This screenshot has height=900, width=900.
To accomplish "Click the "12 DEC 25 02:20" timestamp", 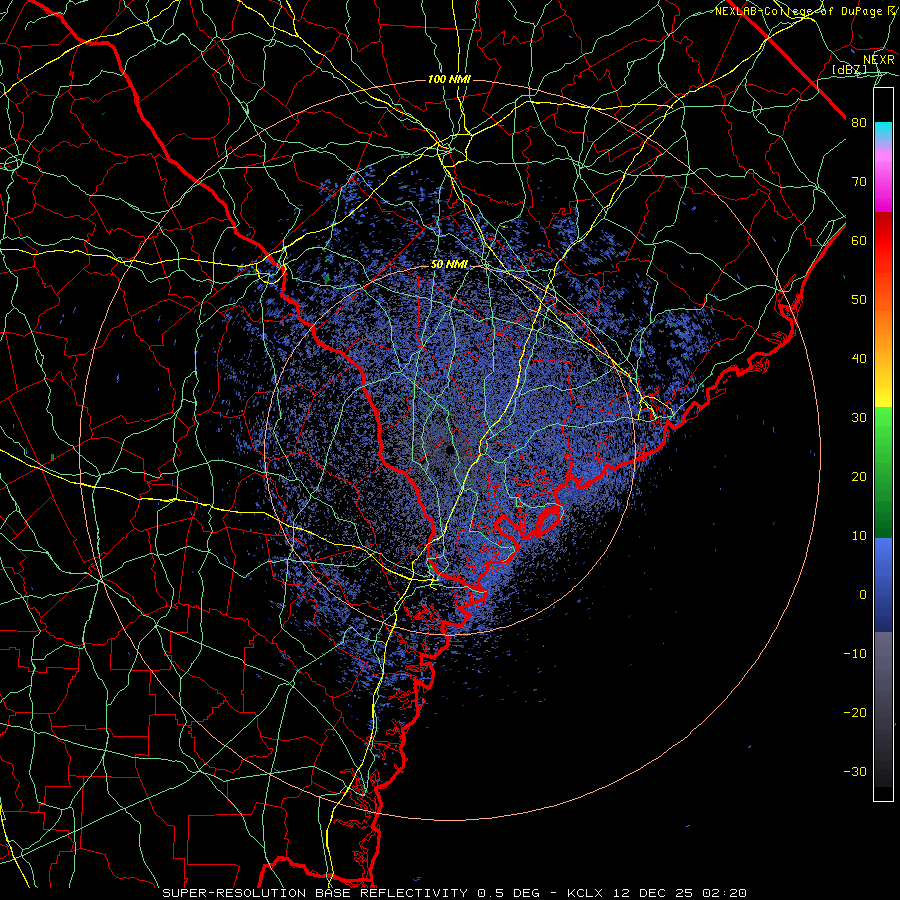I will pyautogui.click(x=679, y=893).
